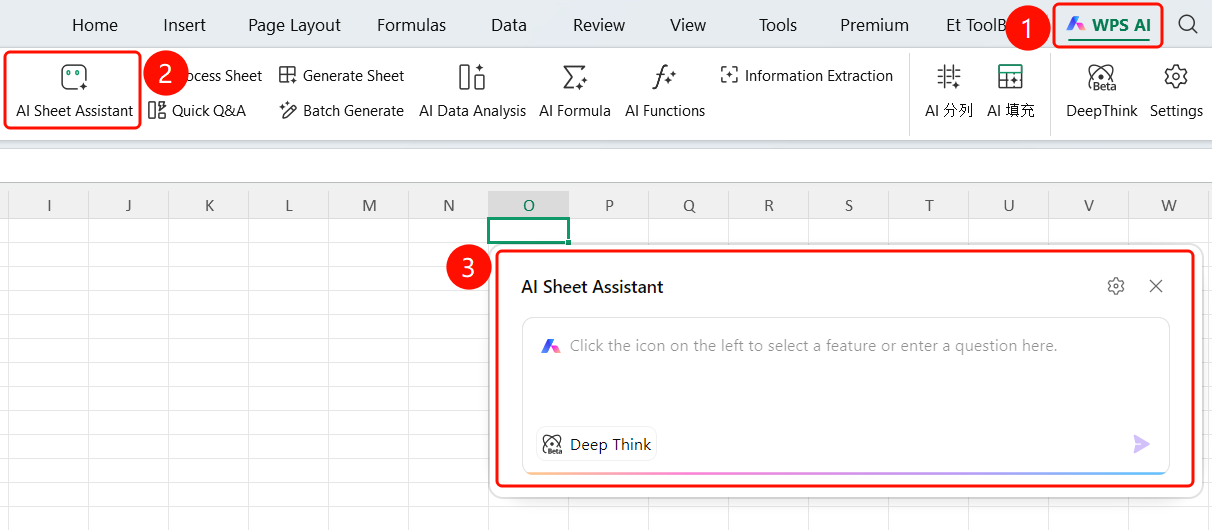The width and height of the screenshot is (1212, 530).
Task: Click the AI 填充 fill tool
Action: point(1010,91)
